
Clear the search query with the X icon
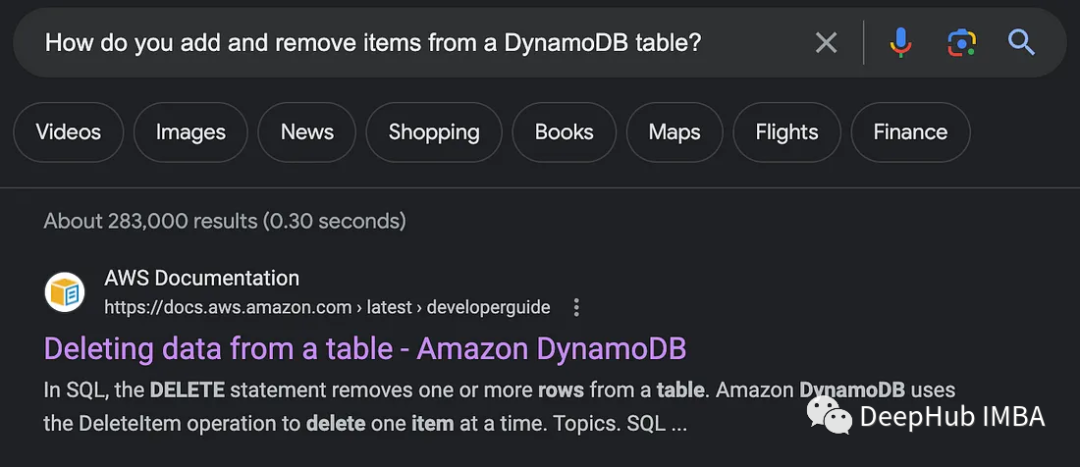[x=826, y=43]
